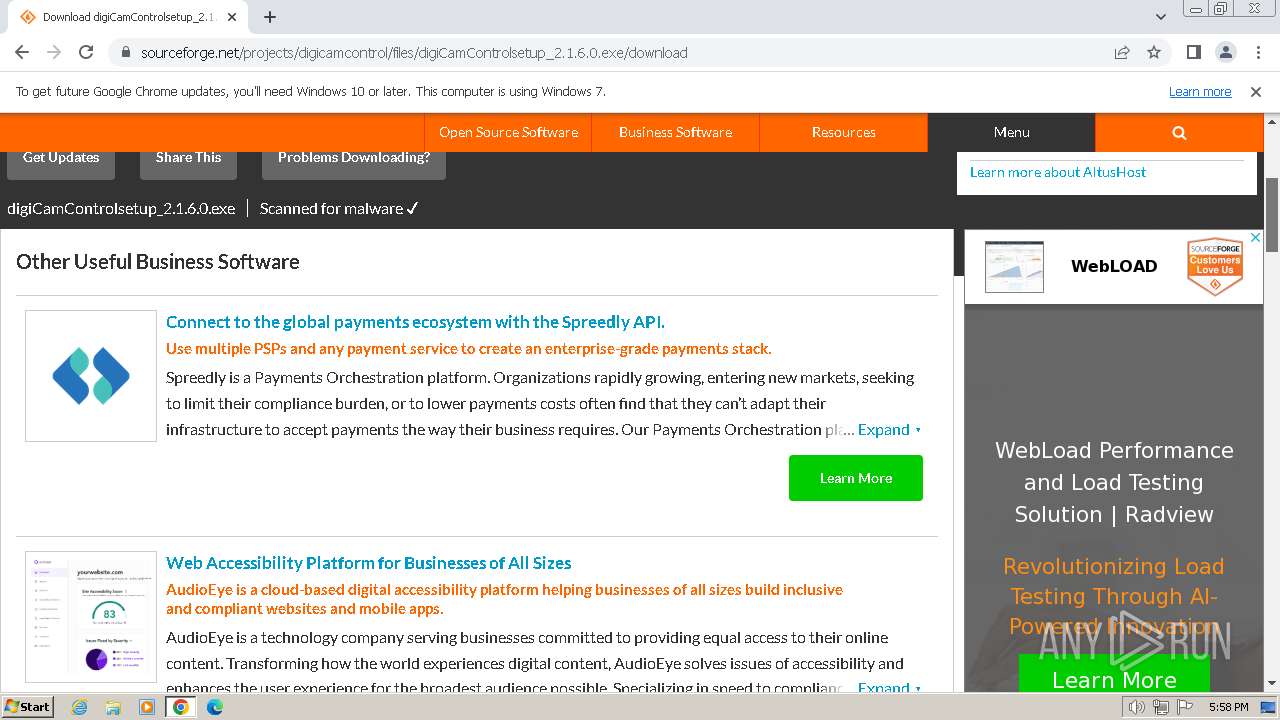Click the browser back arrow
Screen dimensions: 1280x720
point(22,52)
